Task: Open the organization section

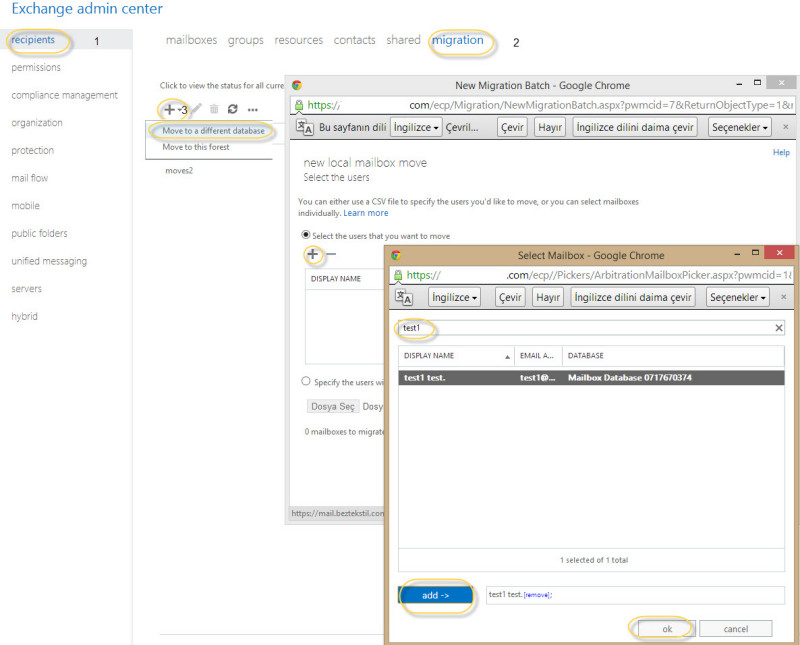Action: pyautogui.click(x=37, y=123)
